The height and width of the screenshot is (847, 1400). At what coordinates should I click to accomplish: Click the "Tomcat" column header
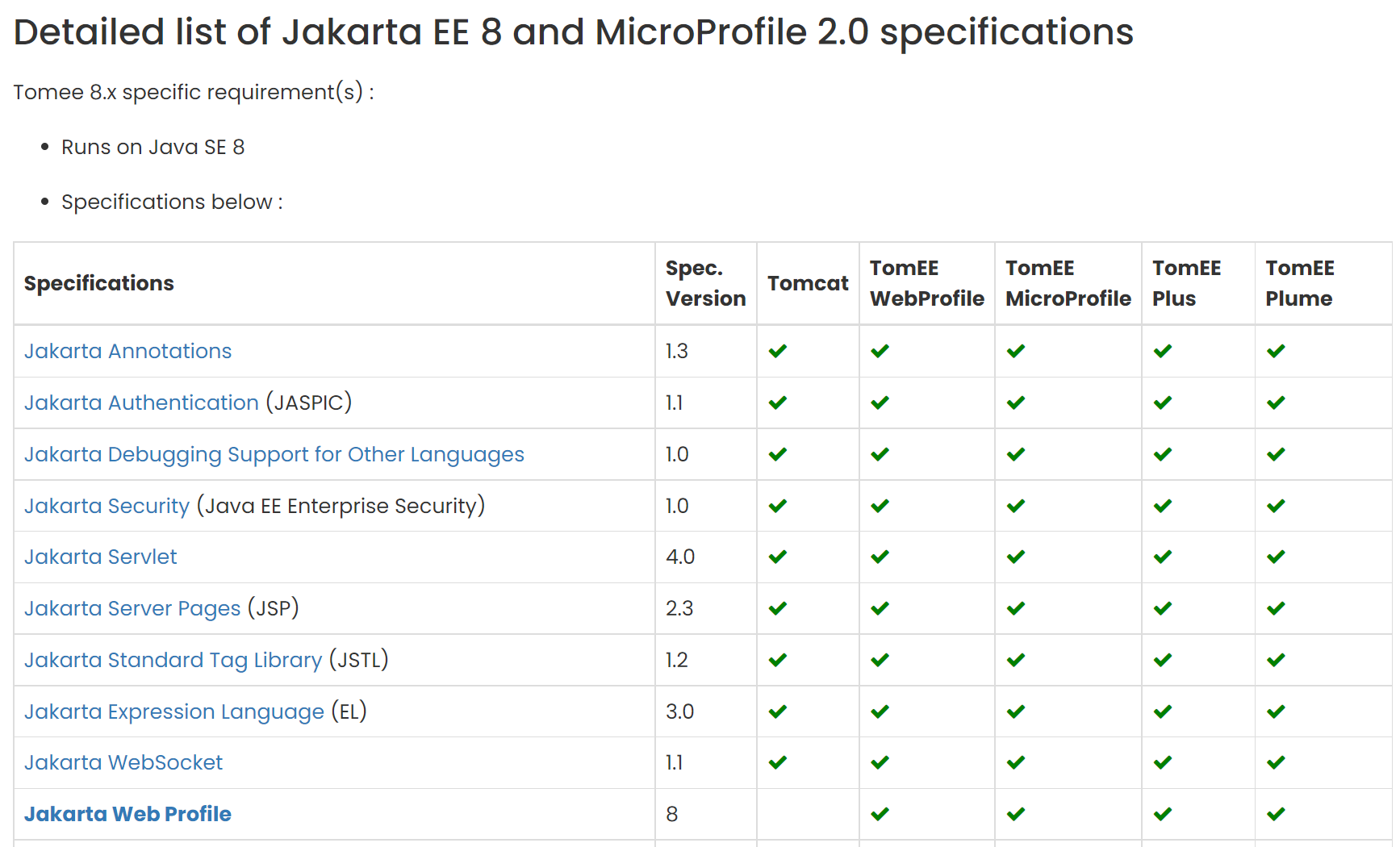808,283
